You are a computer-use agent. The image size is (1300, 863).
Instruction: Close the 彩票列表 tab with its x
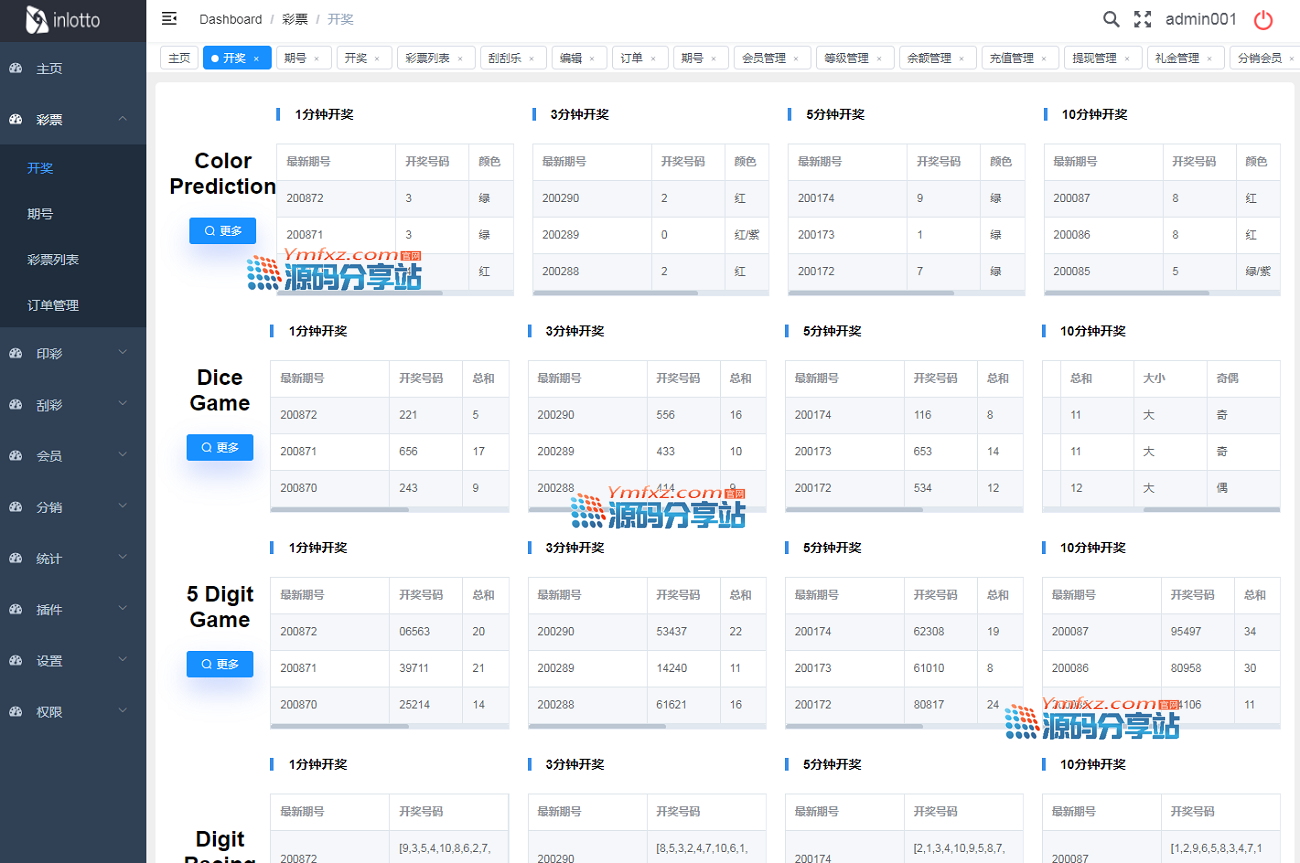coord(460,59)
